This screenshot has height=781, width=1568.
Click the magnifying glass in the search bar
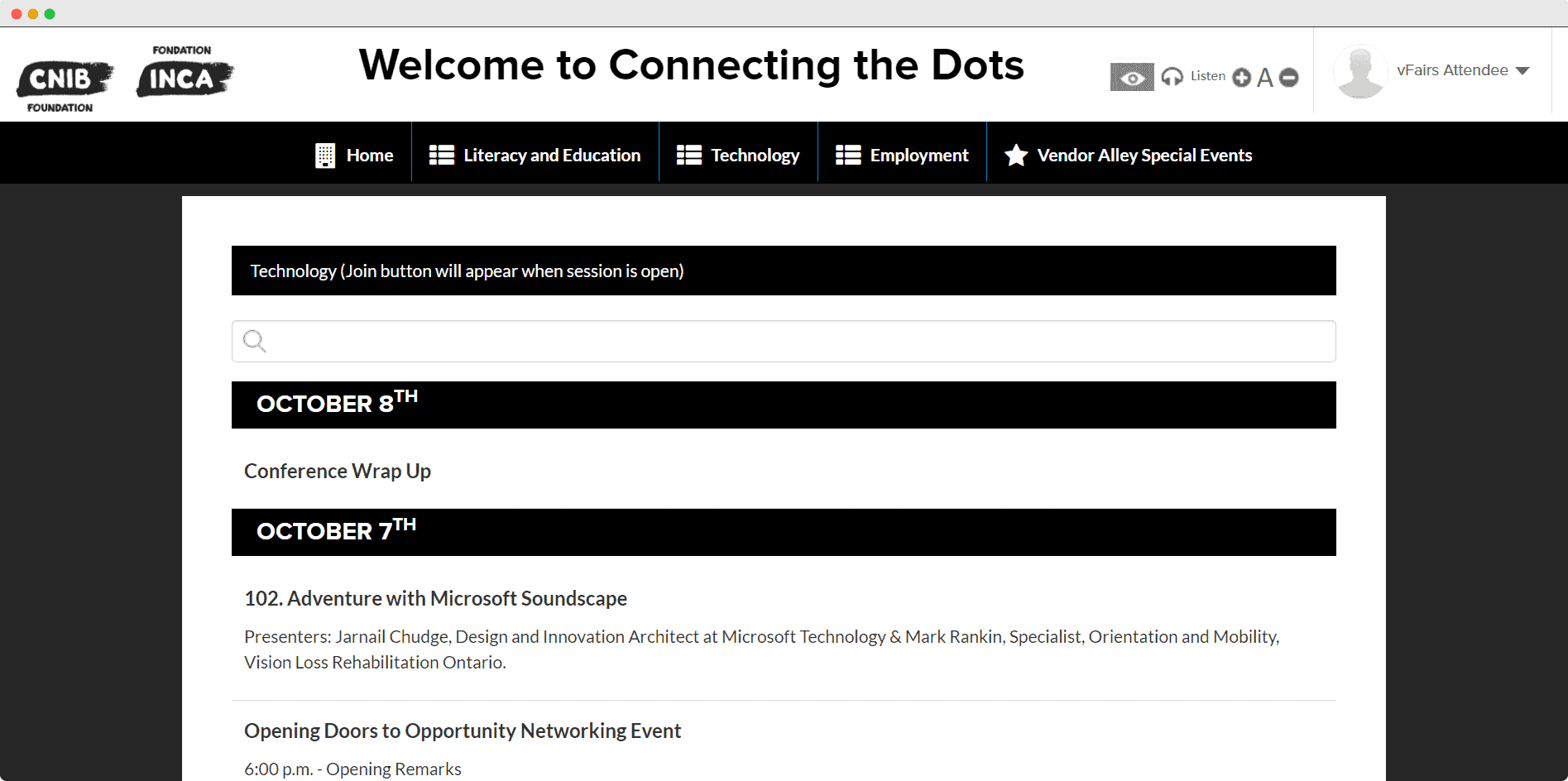click(254, 340)
